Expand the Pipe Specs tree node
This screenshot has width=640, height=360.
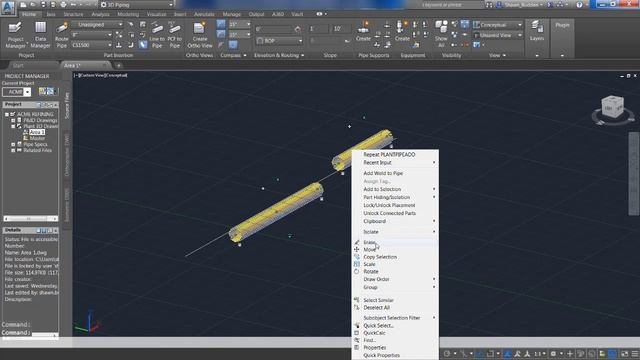point(13,144)
